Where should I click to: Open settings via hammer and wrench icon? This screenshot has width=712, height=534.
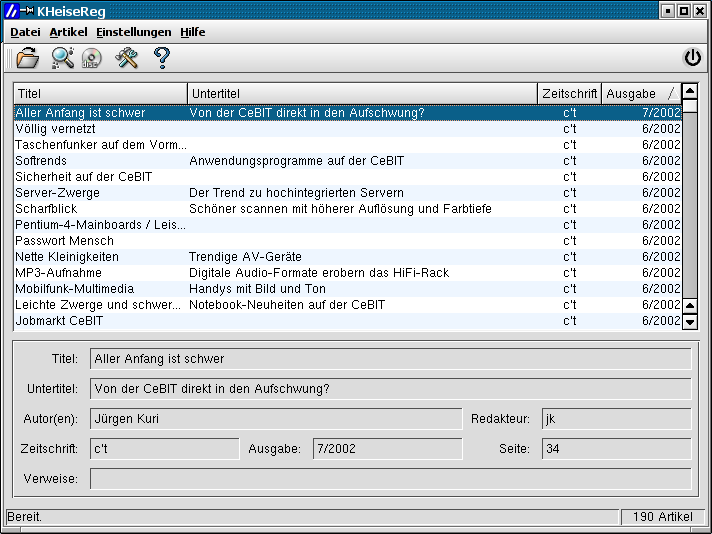click(x=127, y=58)
